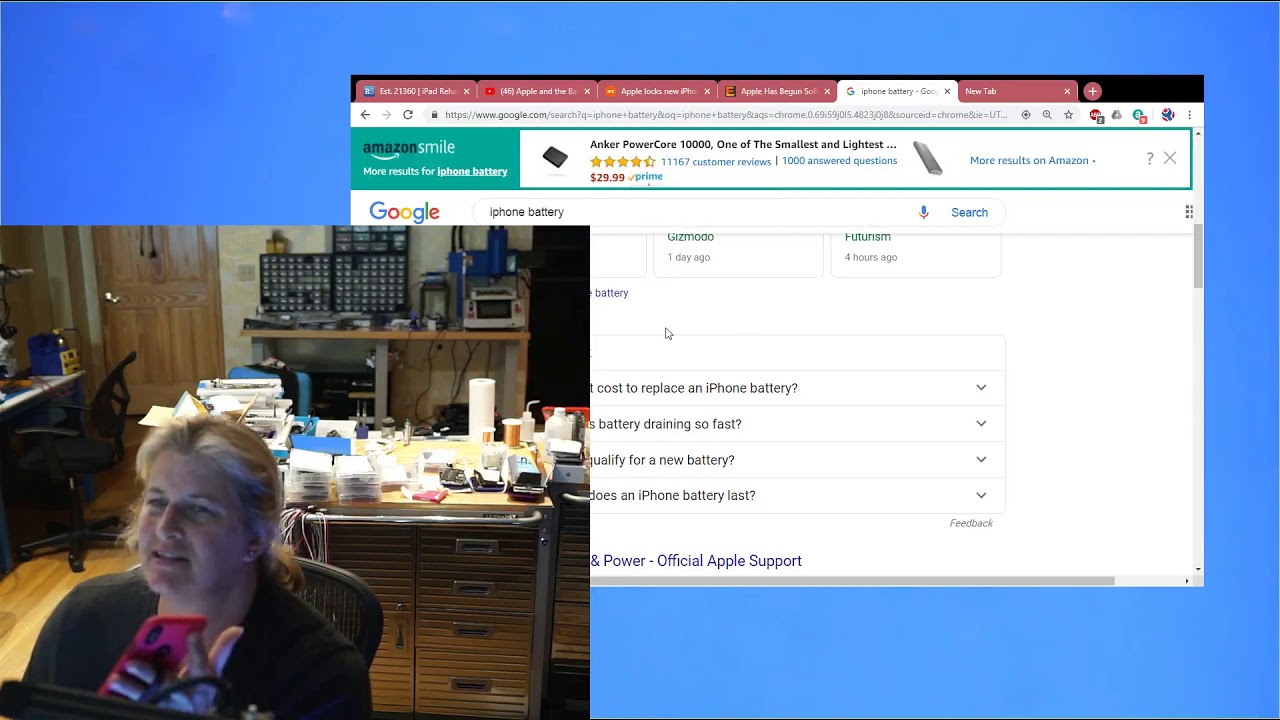Close the New Tab tab
This screenshot has width=1280, height=720.
click(x=1067, y=91)
